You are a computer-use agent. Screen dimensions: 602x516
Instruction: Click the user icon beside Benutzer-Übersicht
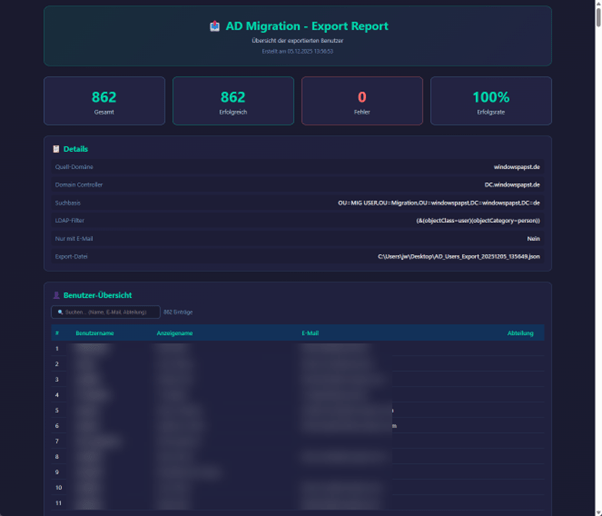[56, 296]
